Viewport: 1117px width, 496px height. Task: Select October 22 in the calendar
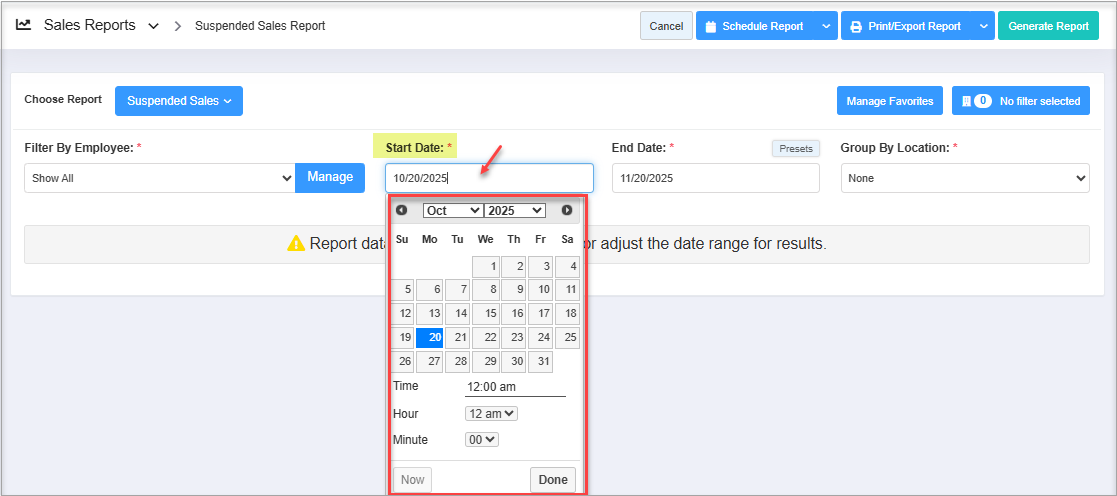point(487,338)
